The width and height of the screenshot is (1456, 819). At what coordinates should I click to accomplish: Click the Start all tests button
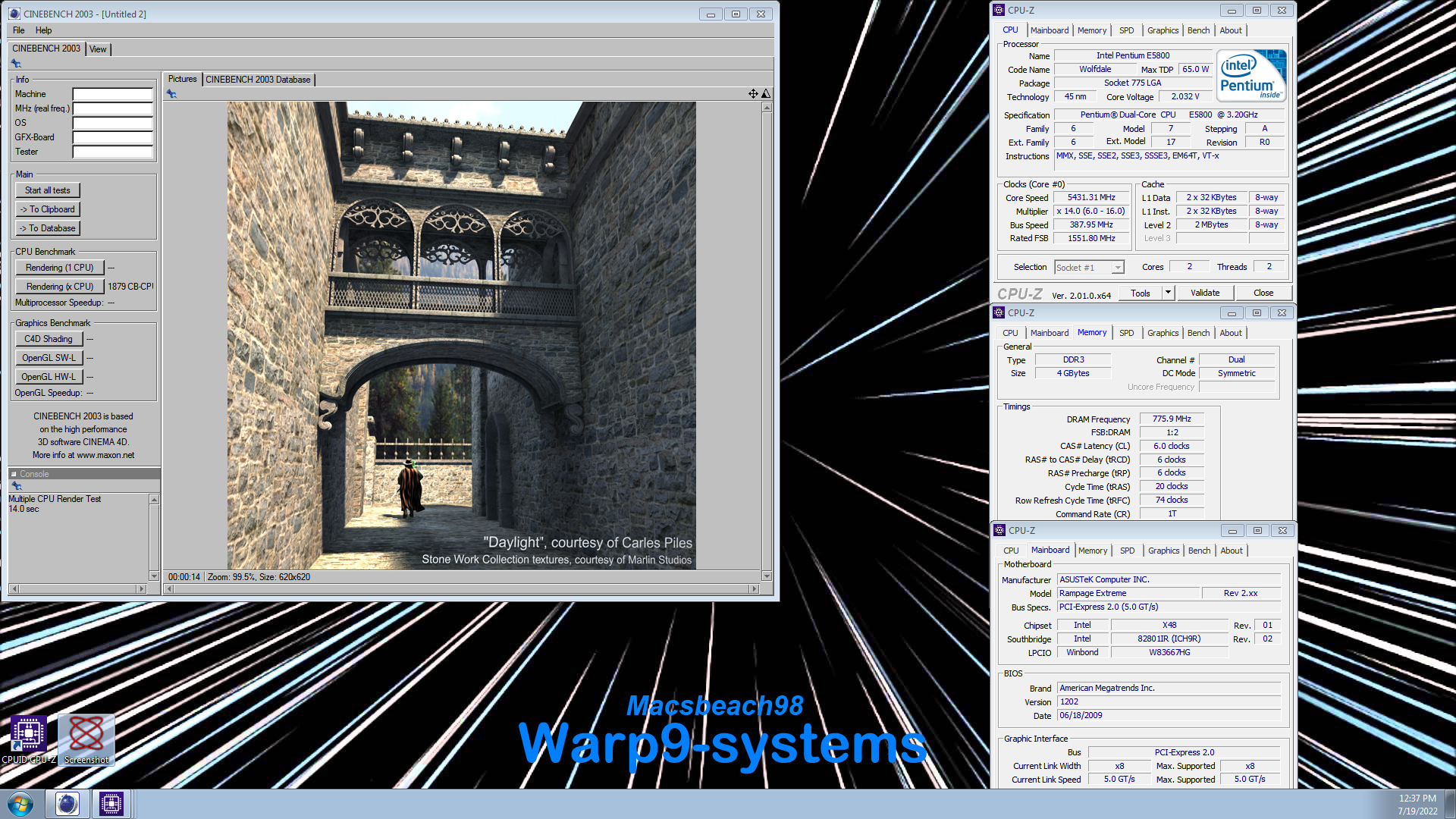[48, 190]
